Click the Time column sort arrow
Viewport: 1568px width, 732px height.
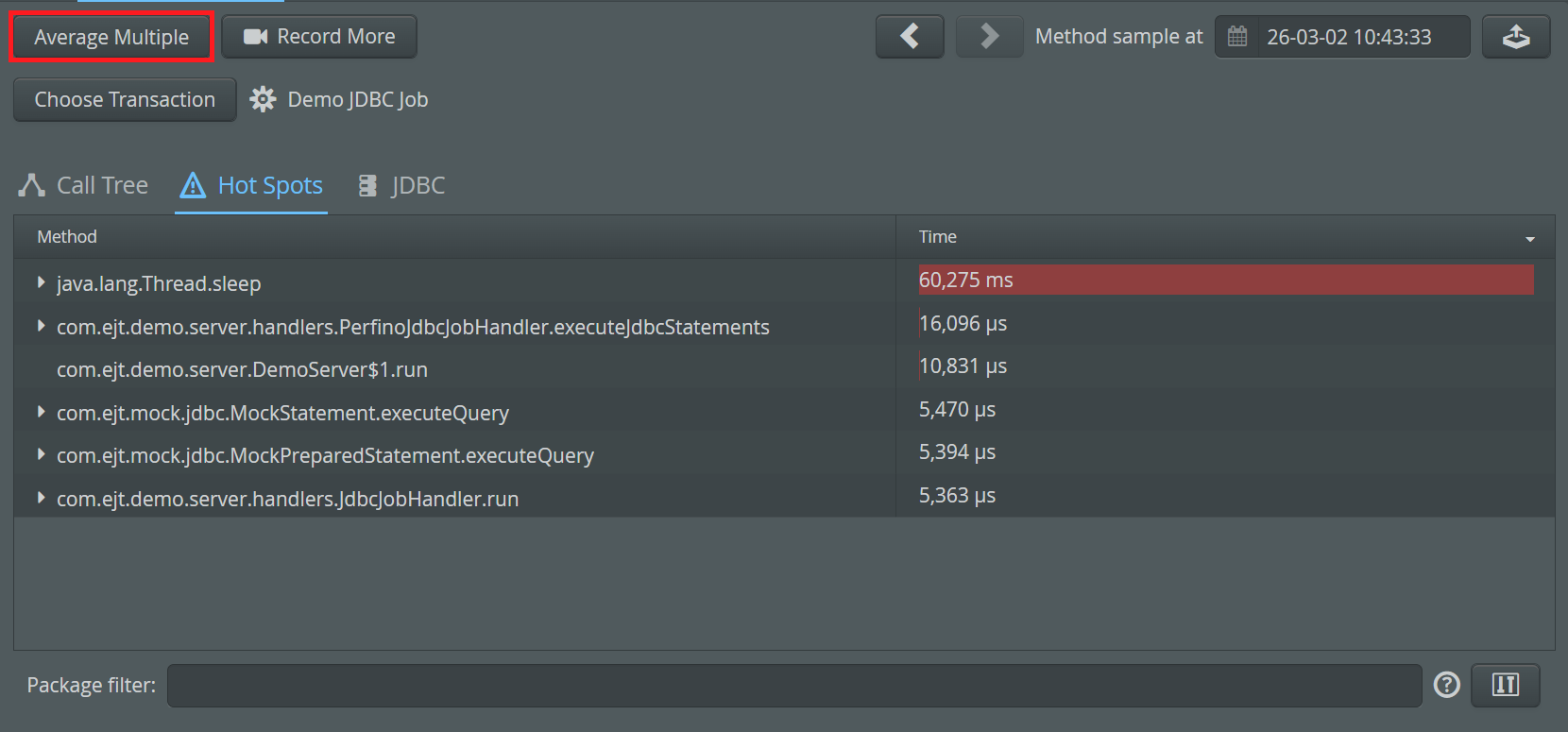point(1529,239)
